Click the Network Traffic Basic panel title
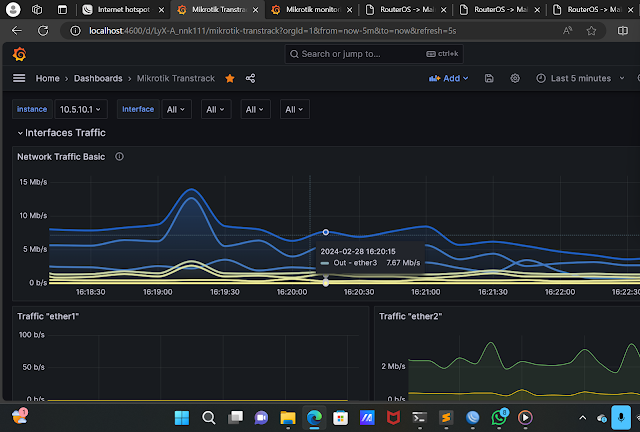The height and width of the screenshot is (432, 640). 61,157
